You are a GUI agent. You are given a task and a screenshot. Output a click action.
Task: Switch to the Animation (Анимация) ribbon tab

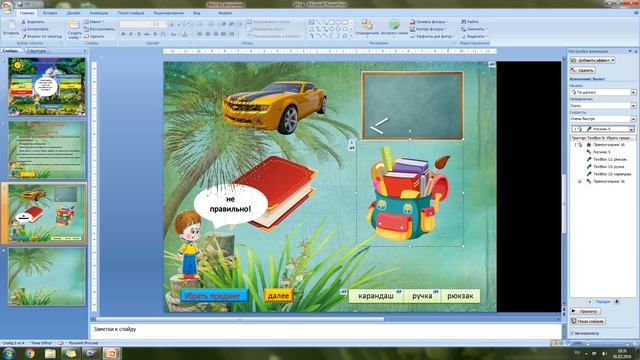99,13
